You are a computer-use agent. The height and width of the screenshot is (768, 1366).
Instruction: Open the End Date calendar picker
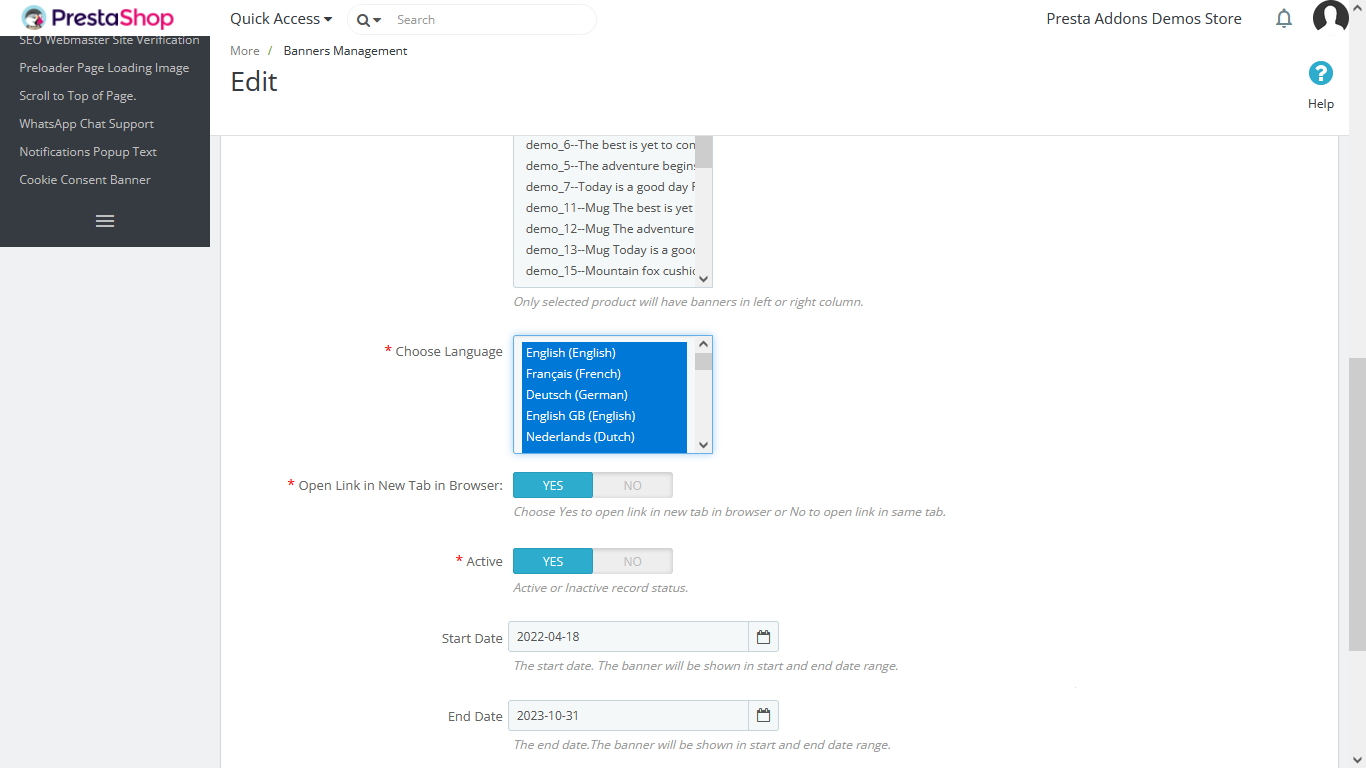click(x=763, y=716)
